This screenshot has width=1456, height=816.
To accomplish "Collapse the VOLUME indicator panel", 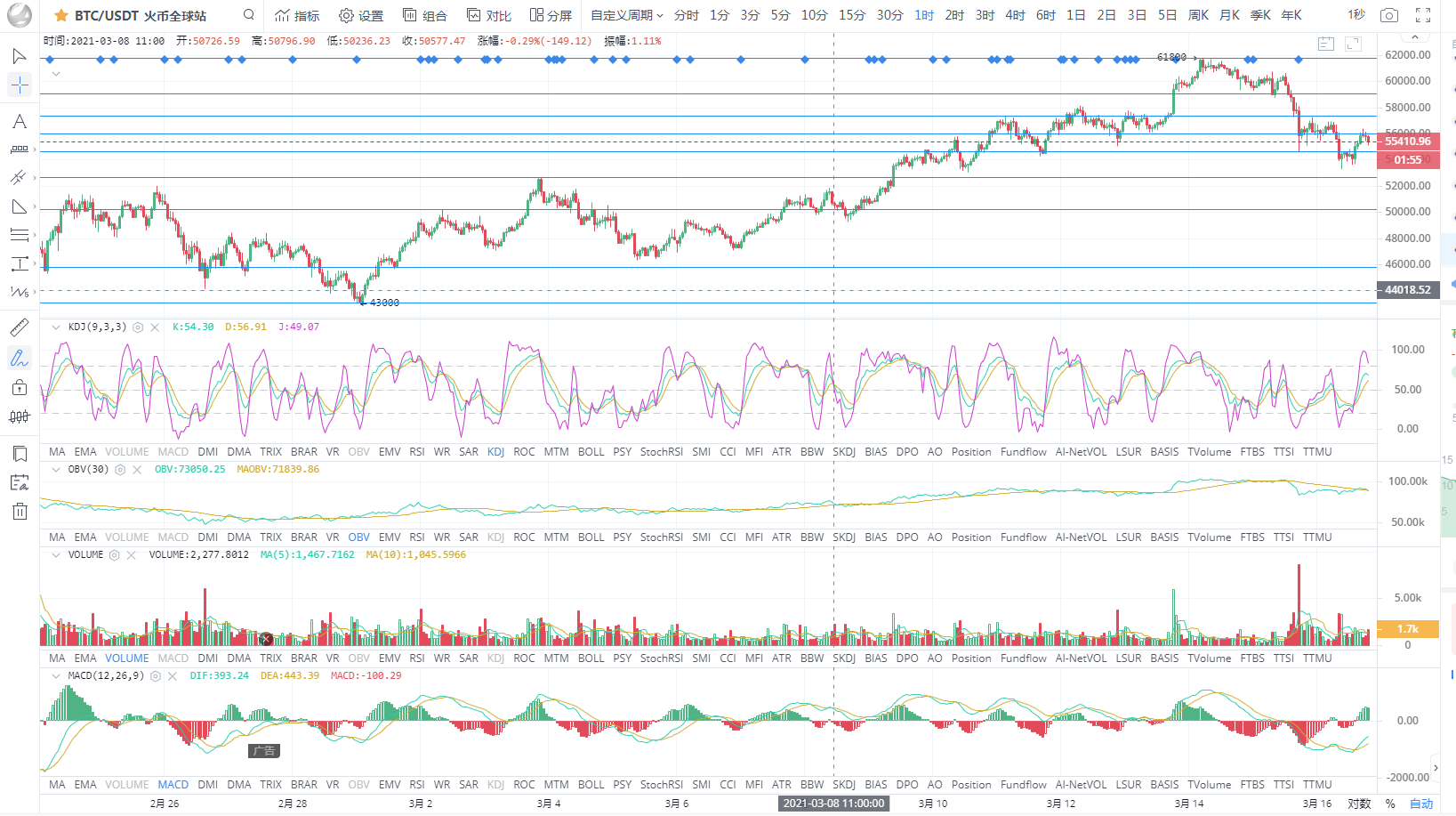I will [x=57, y=554].
